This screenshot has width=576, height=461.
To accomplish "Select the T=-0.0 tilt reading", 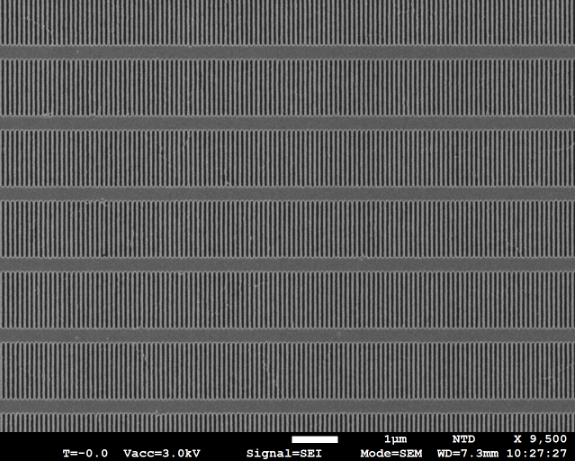I will tap(85, 453).
